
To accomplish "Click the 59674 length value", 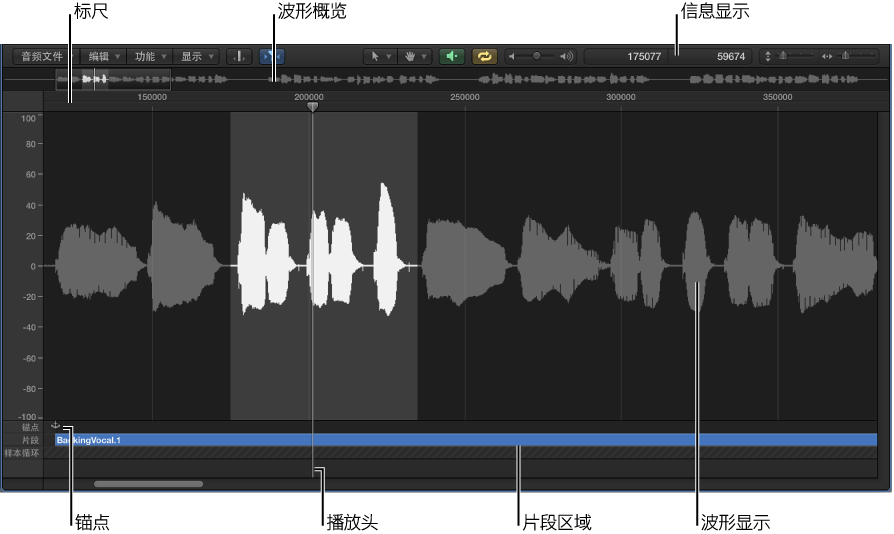I will pyautogui.click(x=730, y=56).
